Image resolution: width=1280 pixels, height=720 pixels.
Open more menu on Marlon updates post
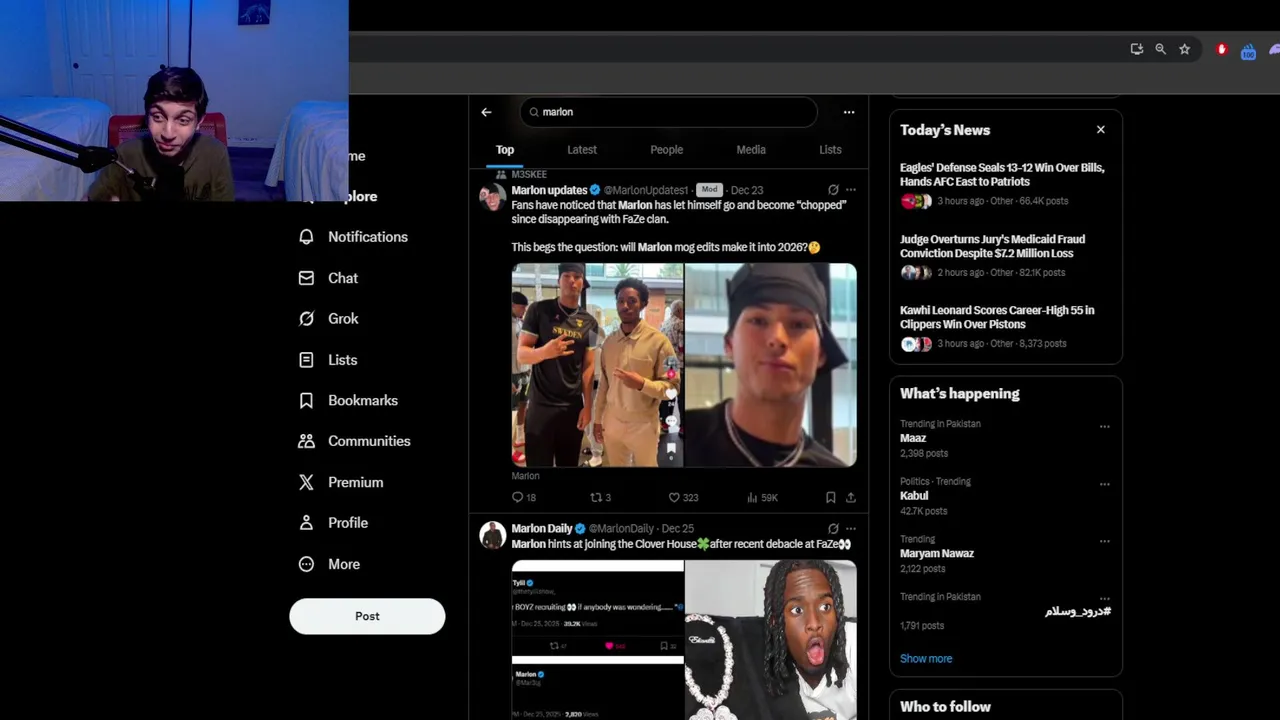click(x=851, y=190)
